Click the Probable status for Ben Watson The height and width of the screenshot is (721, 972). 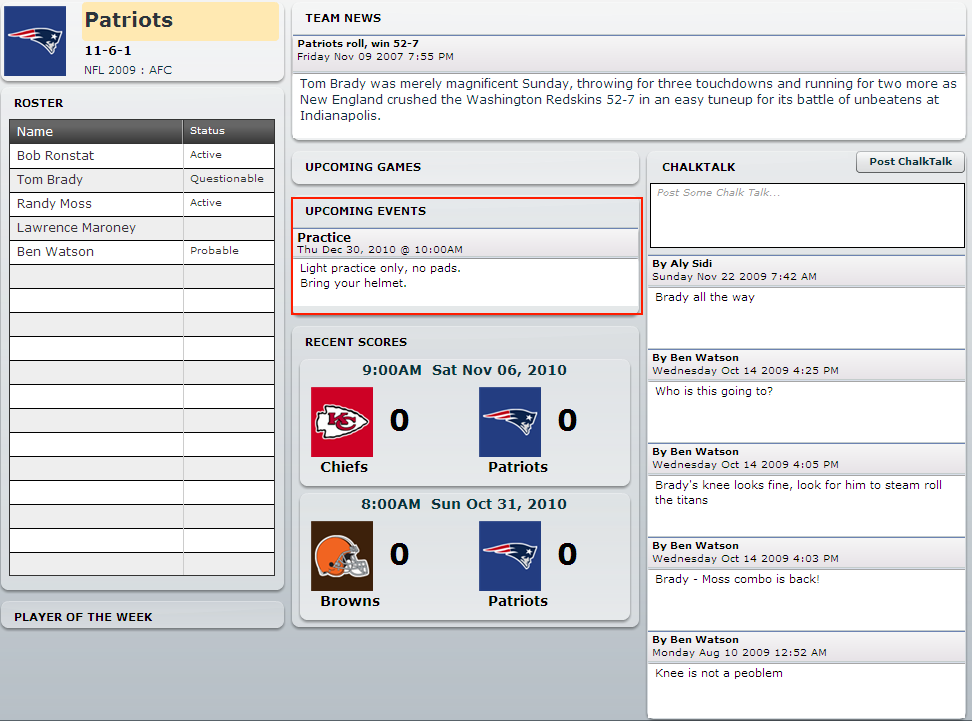[214, 250]
